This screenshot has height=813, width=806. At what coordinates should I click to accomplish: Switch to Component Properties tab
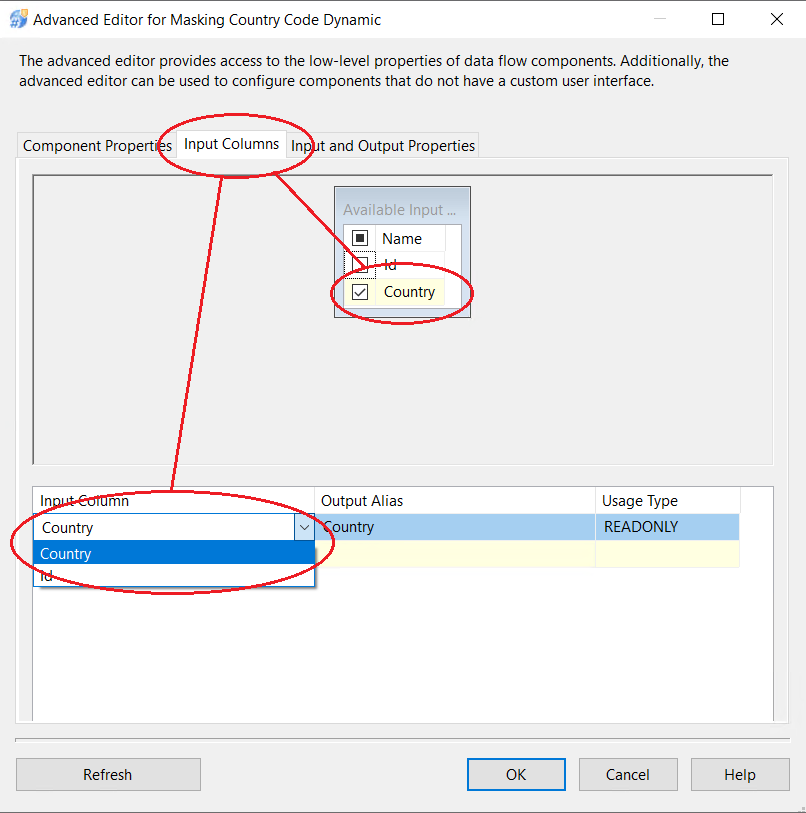[97, 146]
